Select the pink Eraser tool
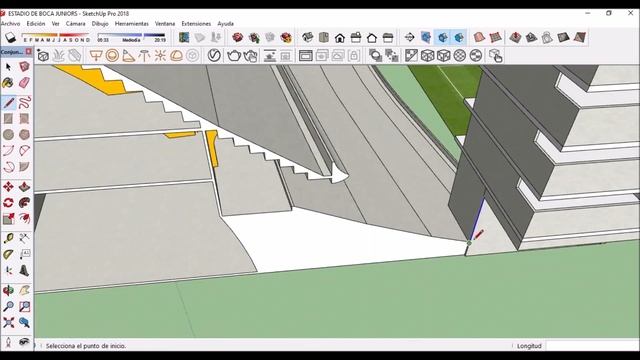The height and width of the screenshot is (360, 640). 24,83
